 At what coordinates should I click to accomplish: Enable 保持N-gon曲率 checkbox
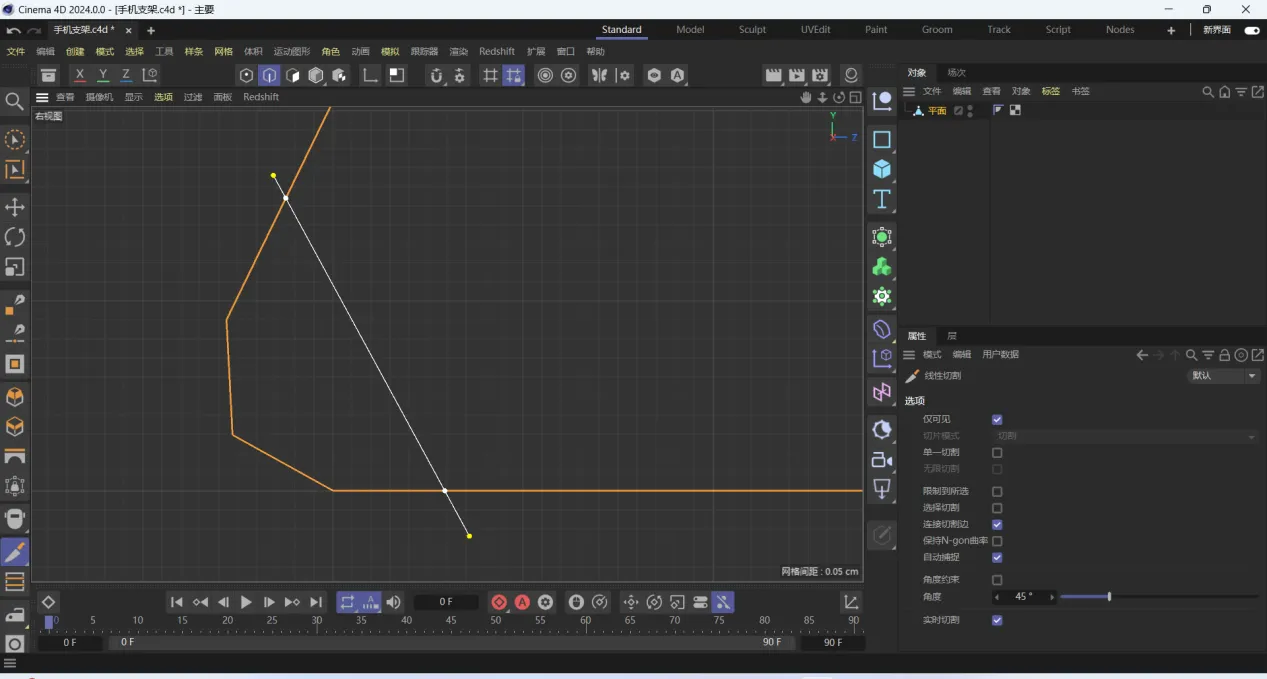point(997,541)
